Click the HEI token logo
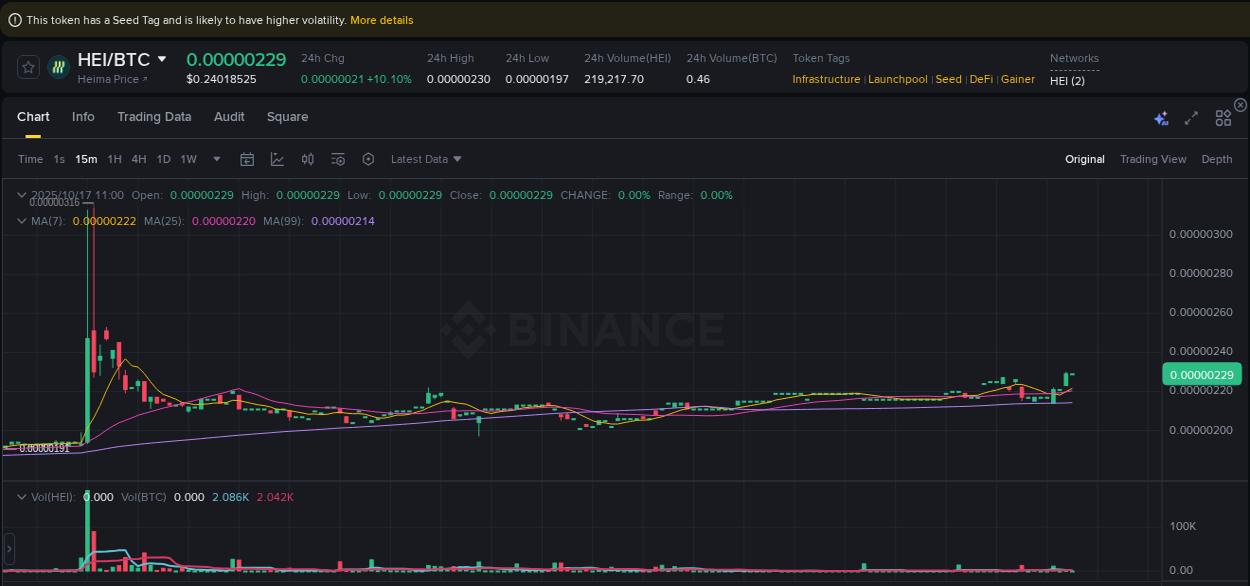This screenshot has width=1250, height=586. click(x=58, y=66)
